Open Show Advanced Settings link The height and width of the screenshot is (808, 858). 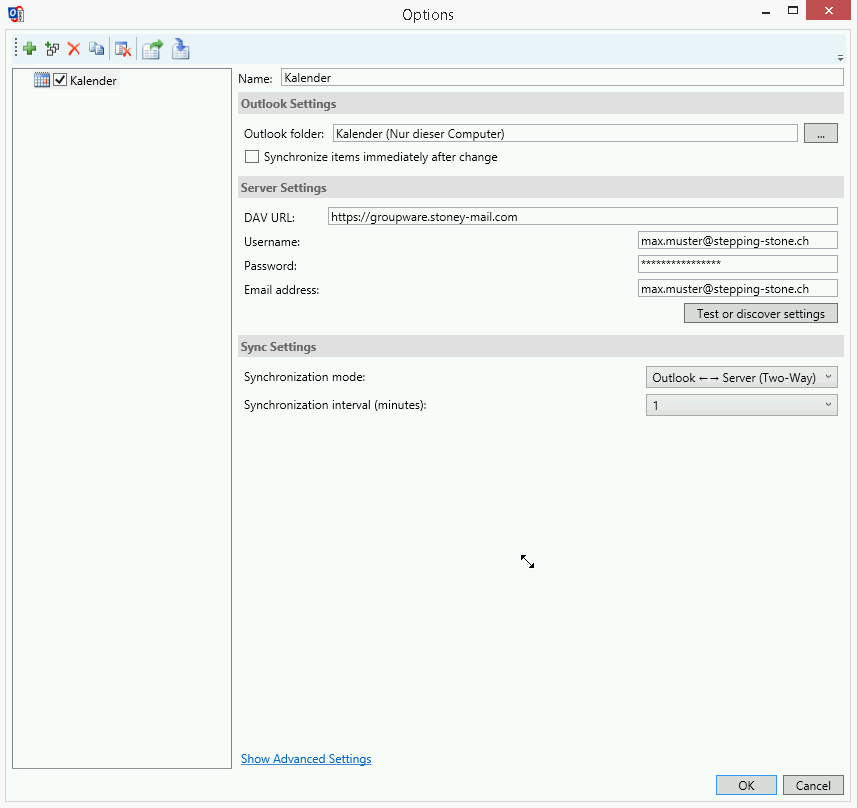(306, 759)
